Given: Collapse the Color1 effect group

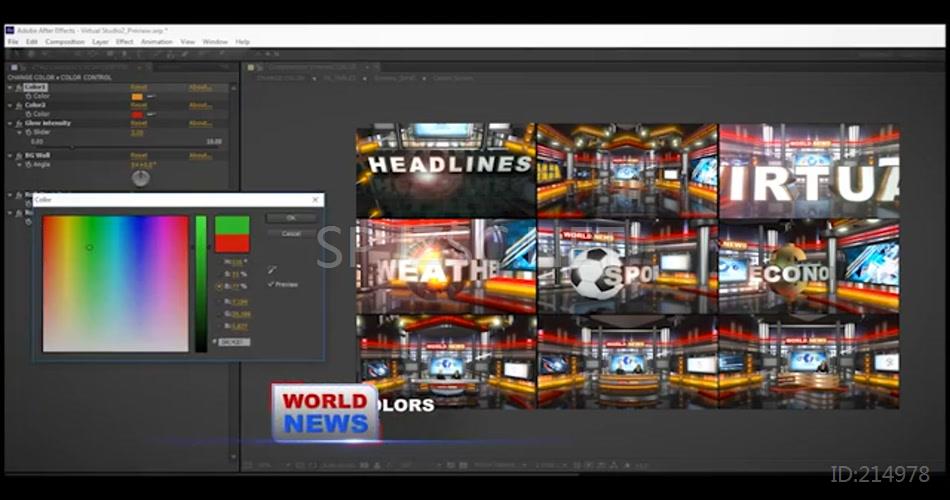Looking at the screenshot, I should (9, 88).
